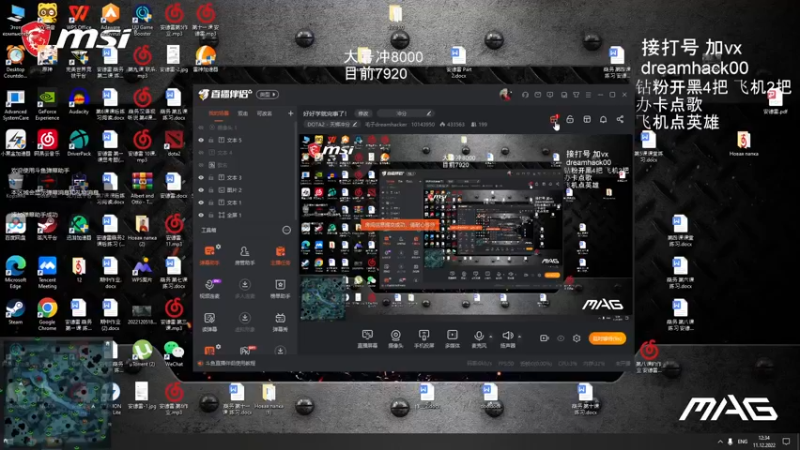This screenshot has height=450, width=800.
Task: Toggle visibility of 文本 4 source
Action: coord(201,153)
